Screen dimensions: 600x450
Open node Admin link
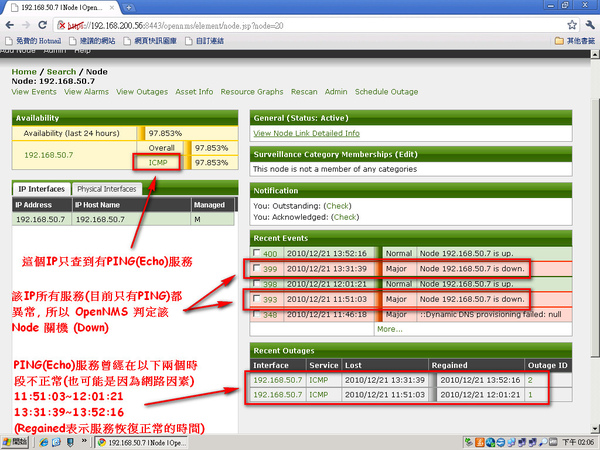coord(336,92)
